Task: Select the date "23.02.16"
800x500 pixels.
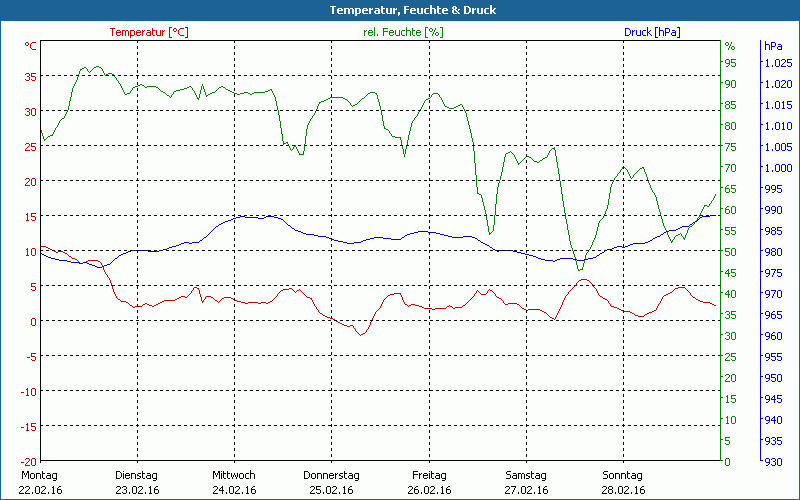Action: coord(137,490)
